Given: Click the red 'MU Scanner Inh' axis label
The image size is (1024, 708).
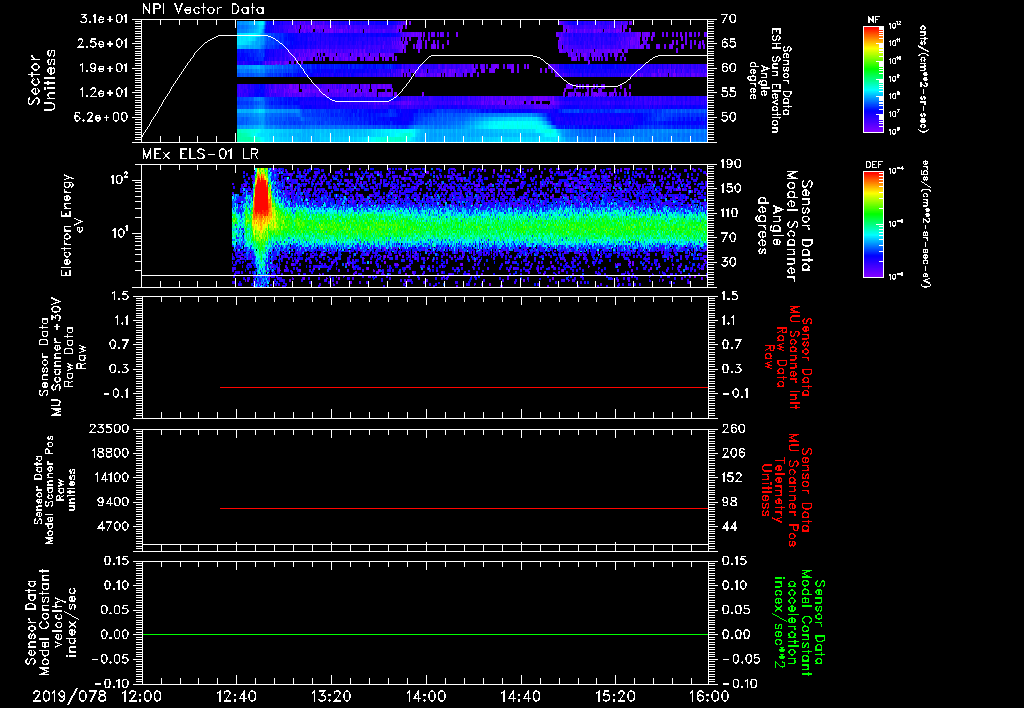Looking at the screenshot, I should click(788, 357).
